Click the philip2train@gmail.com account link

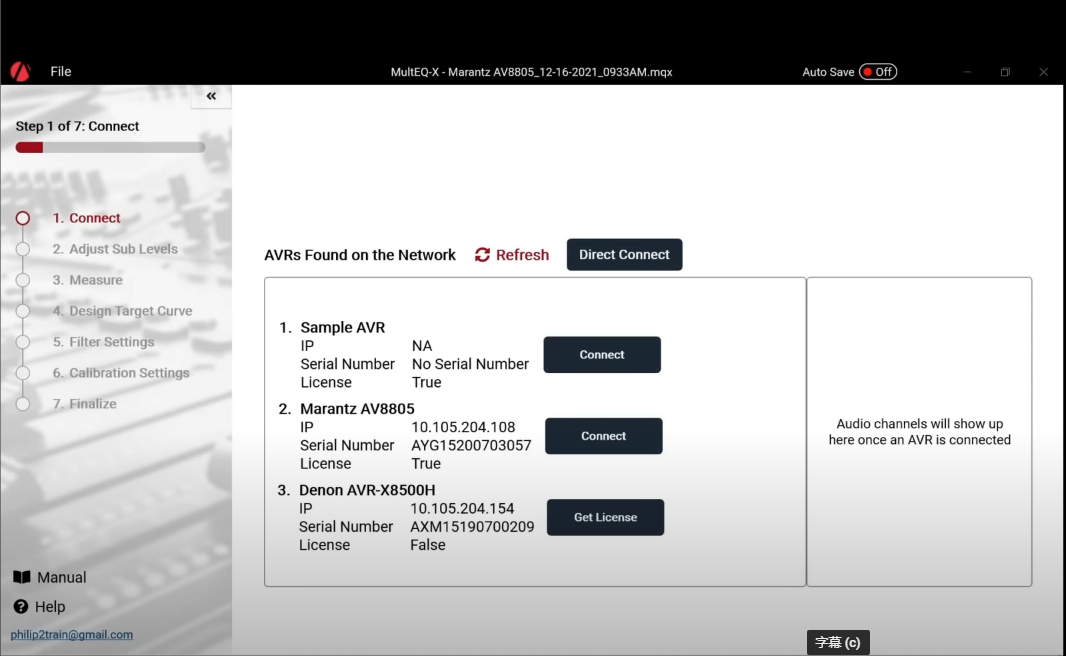[x=71, y=635]
